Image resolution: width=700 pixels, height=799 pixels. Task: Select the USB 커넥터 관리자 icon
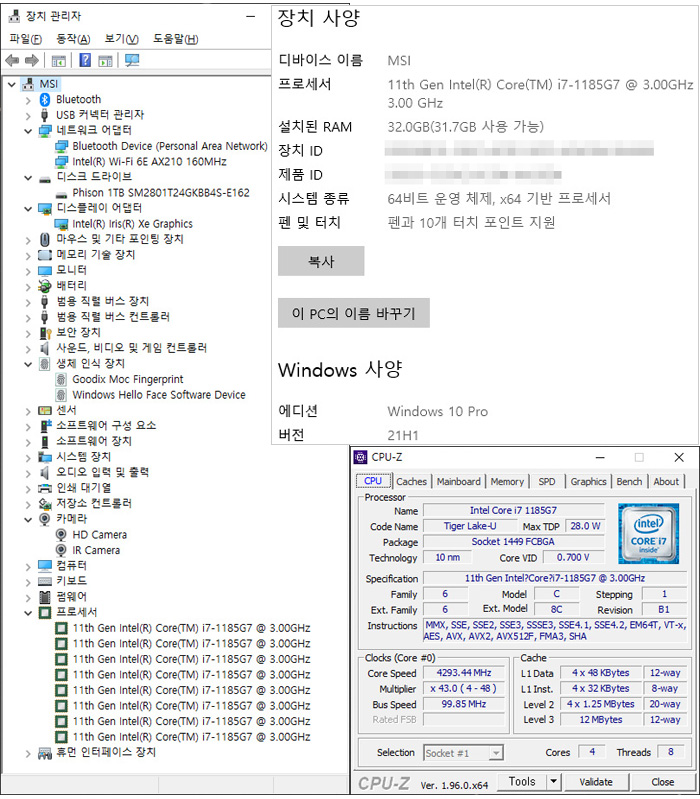point(45,115)
